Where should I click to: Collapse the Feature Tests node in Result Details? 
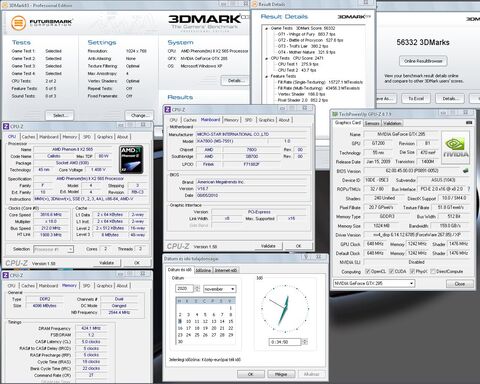tap(266, 76)
